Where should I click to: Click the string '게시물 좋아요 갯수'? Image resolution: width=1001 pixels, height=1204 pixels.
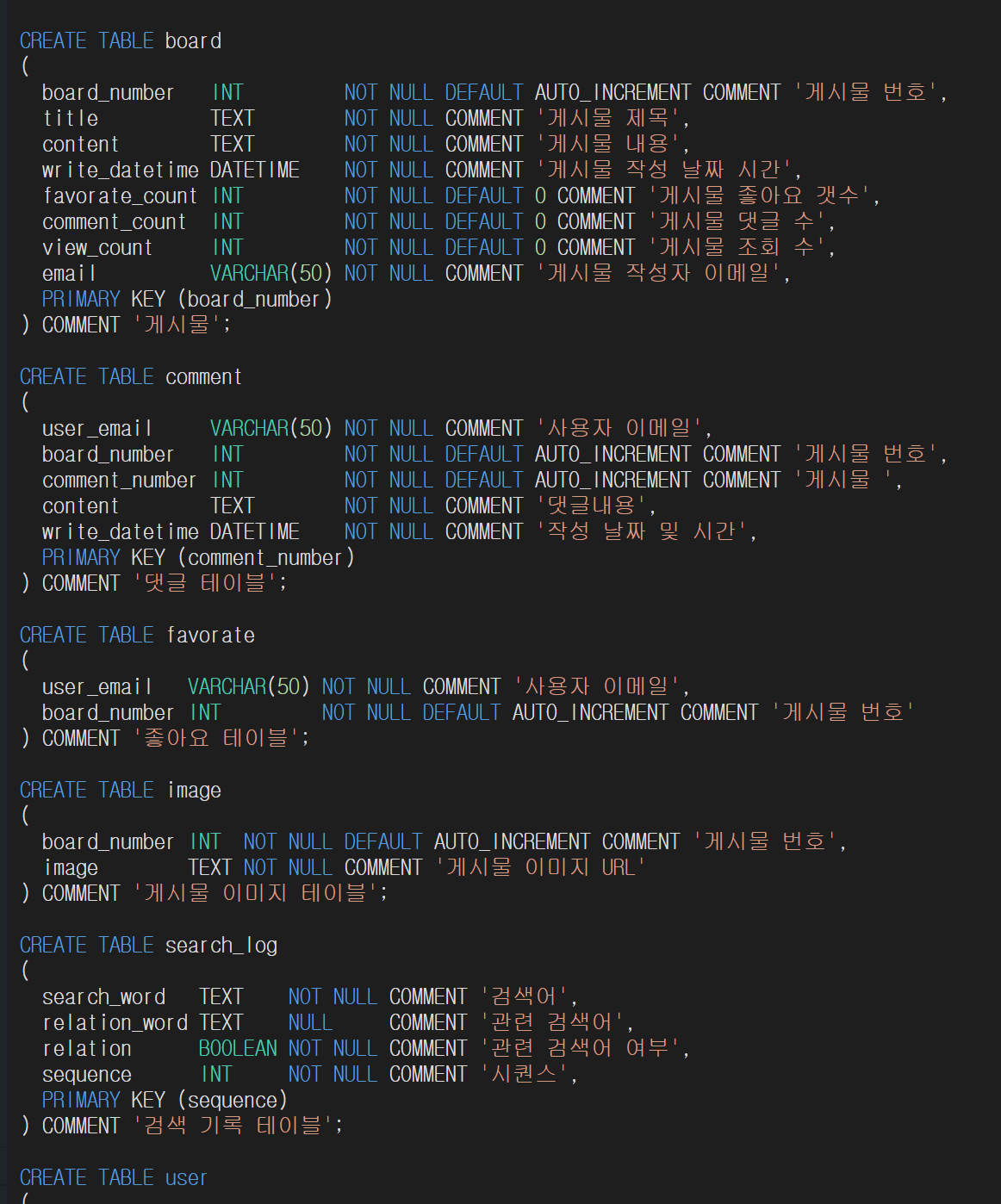(x=759, y=195)
